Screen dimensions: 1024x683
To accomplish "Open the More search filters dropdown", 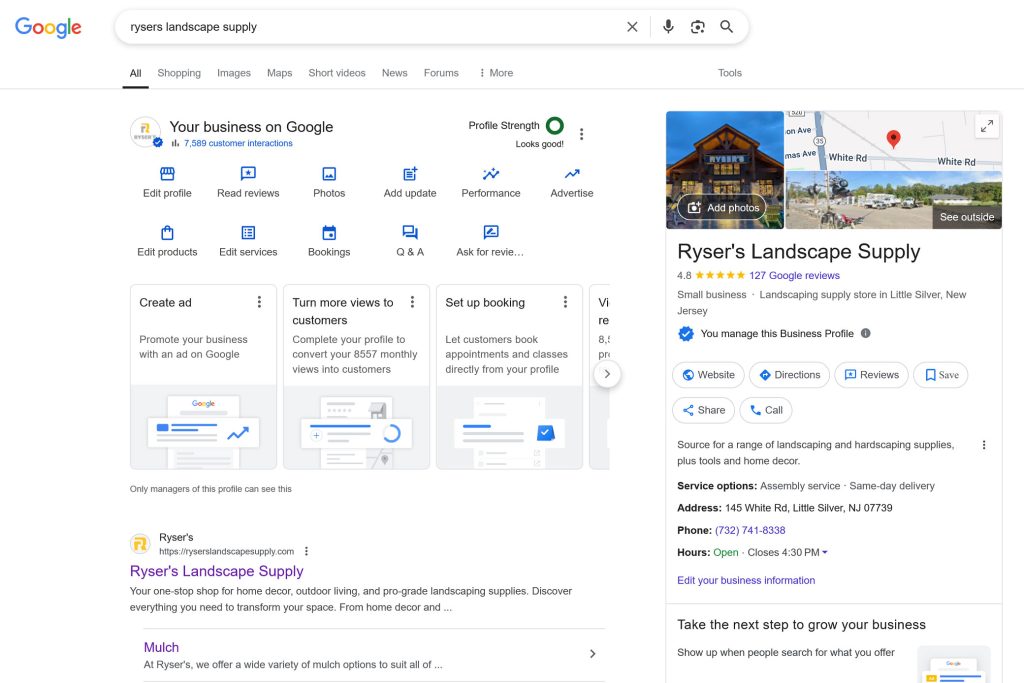I will [496, 73].
